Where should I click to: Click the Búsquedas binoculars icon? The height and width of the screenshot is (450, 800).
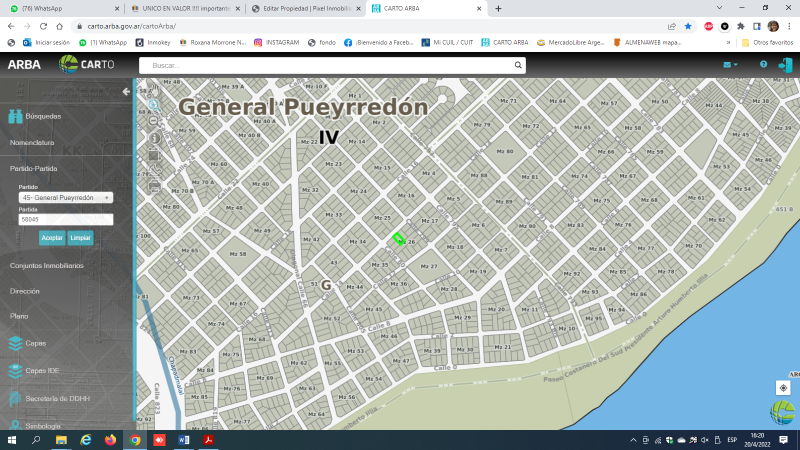coord(15,116)
